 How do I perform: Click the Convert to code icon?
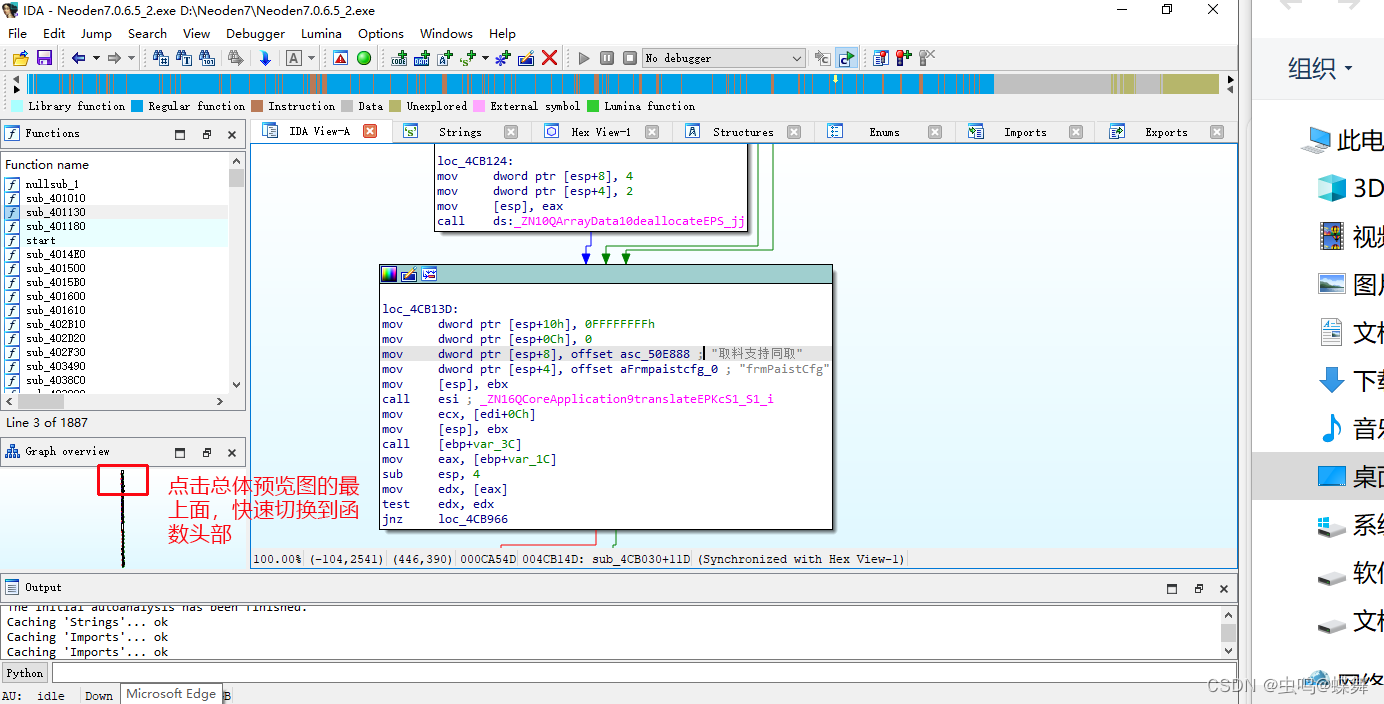[x=399, y=58]
